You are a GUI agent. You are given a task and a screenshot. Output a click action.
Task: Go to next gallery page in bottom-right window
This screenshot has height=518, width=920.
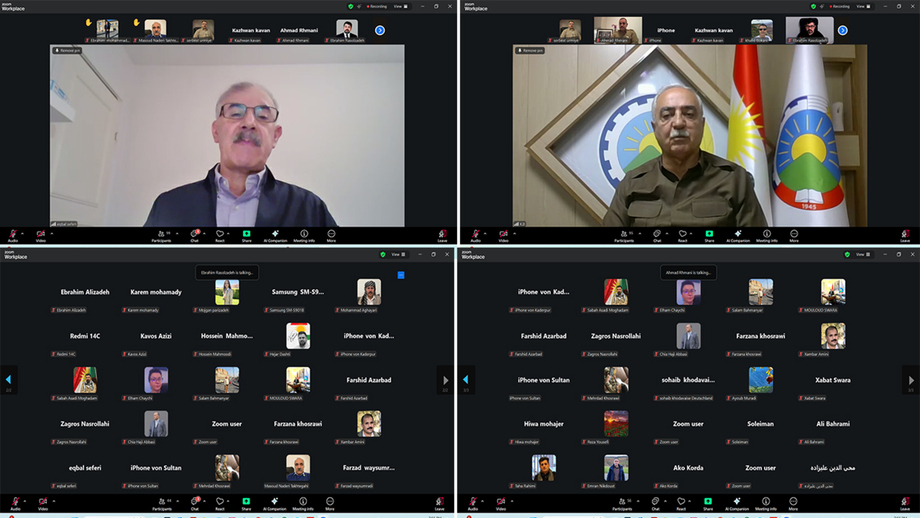(910, 380)
